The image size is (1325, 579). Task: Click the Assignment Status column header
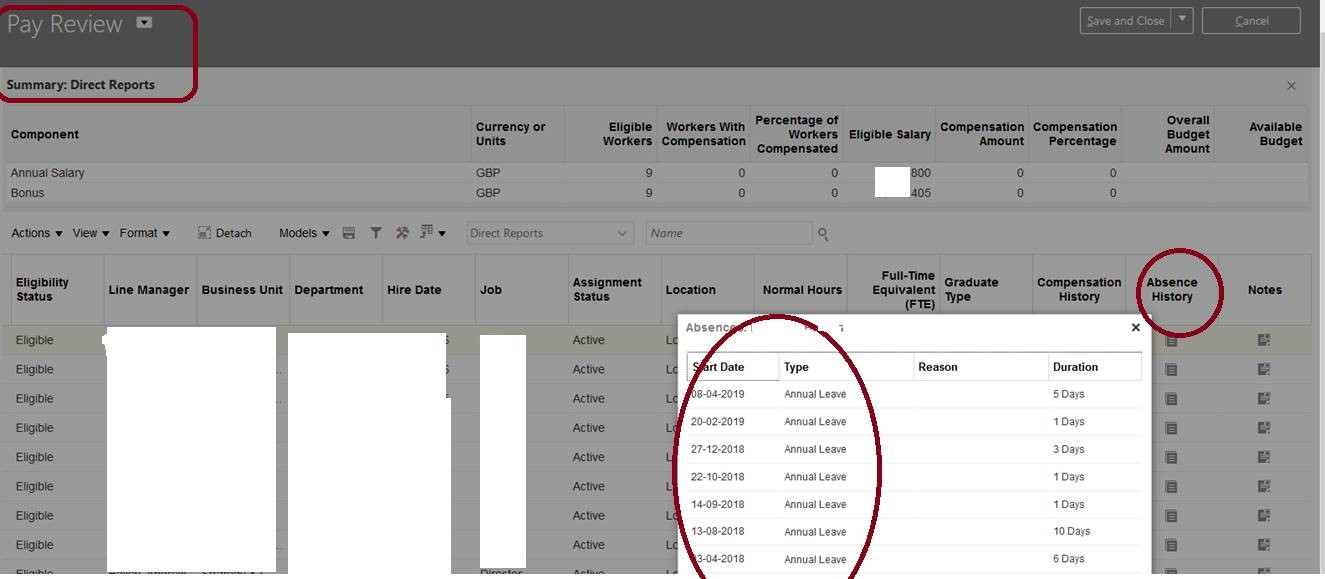614,290
